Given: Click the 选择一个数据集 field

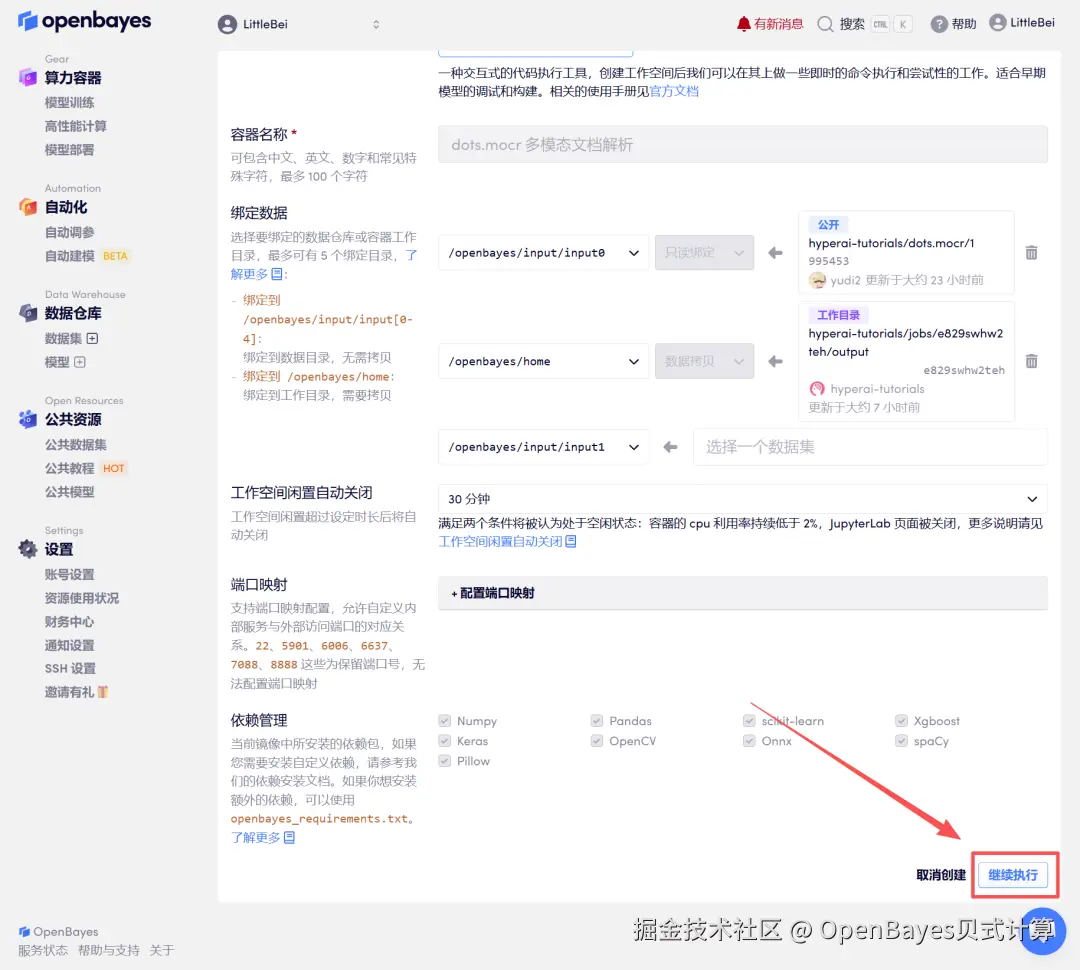Looking at the screenshot, I should click(870, 447).
